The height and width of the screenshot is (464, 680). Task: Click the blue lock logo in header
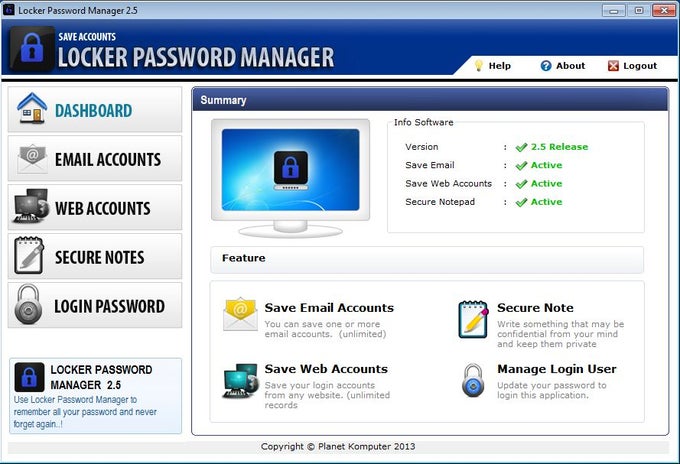(33, 49)
